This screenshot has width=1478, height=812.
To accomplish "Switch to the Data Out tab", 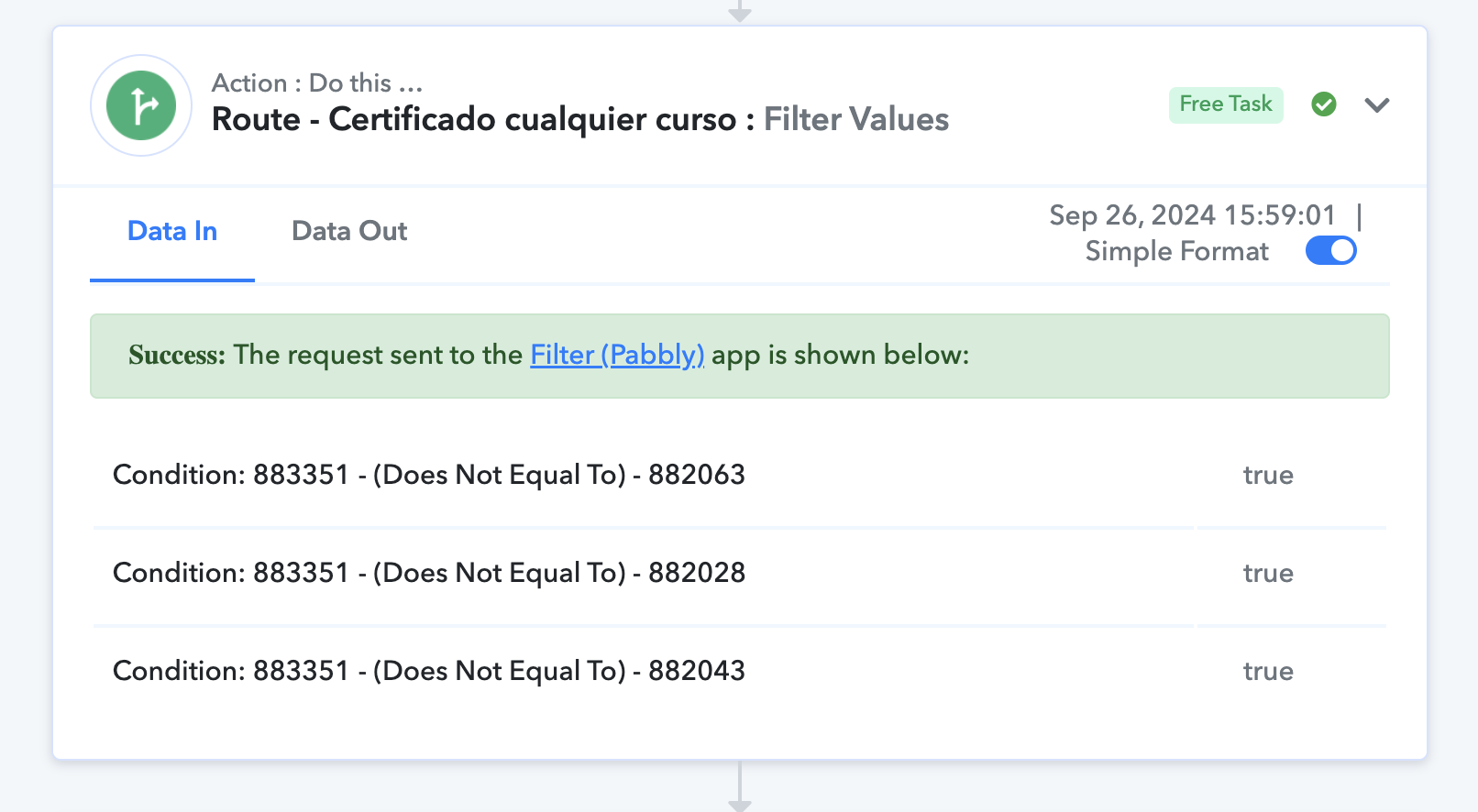I will (x=349, y=231).
